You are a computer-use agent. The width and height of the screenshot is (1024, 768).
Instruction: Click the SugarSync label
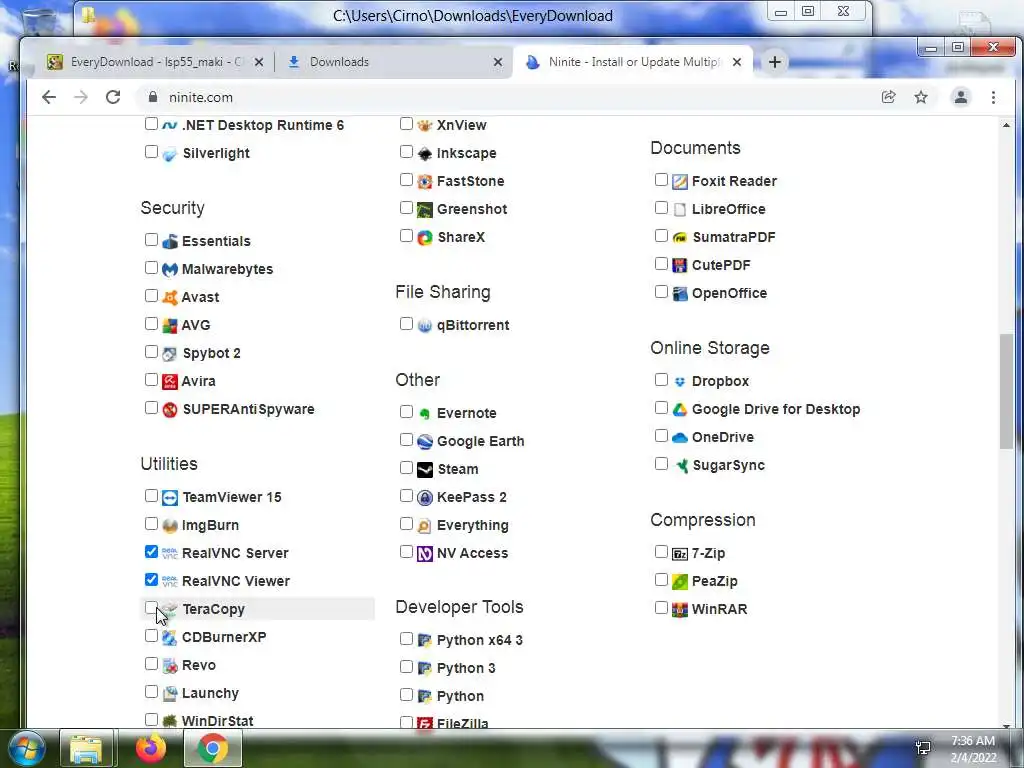tap(728, 466)
